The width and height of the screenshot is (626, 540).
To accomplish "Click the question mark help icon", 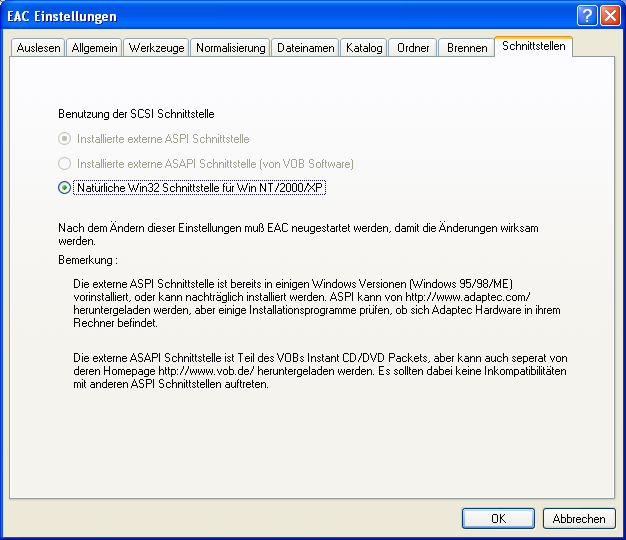I will [587, 16].
